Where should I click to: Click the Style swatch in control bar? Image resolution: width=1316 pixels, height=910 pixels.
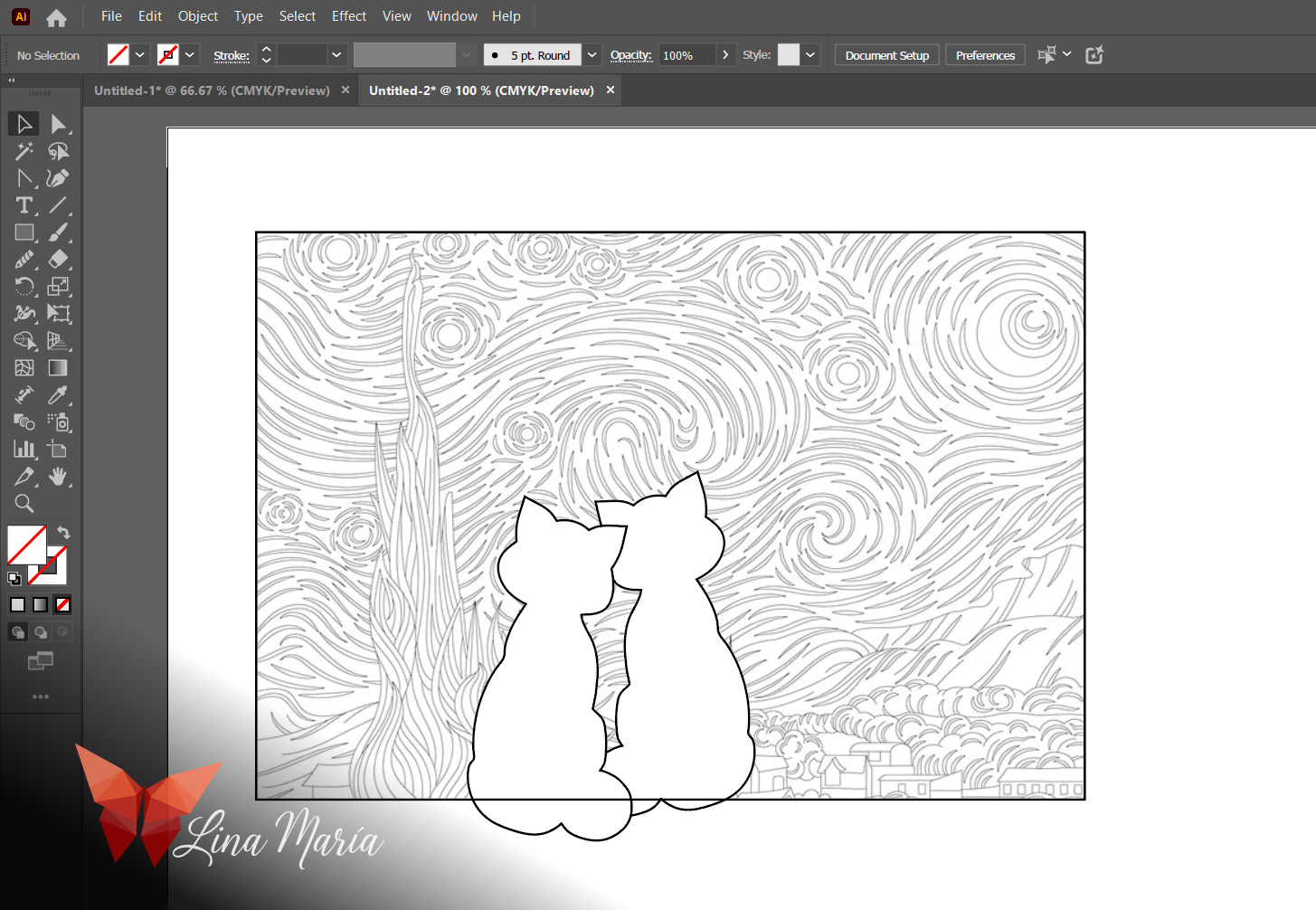pos(789,55)
